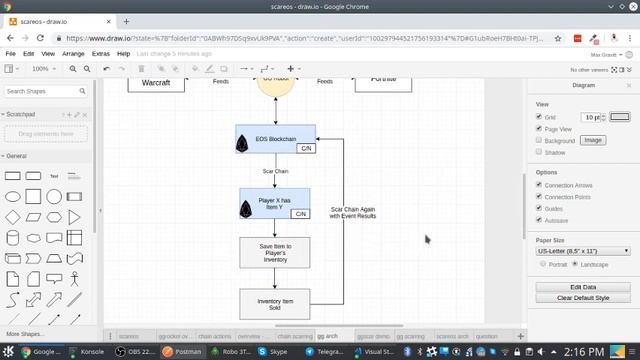
Task: Click the Clear Default Style button
Action: pyautogui.click(x=583, y=298)
